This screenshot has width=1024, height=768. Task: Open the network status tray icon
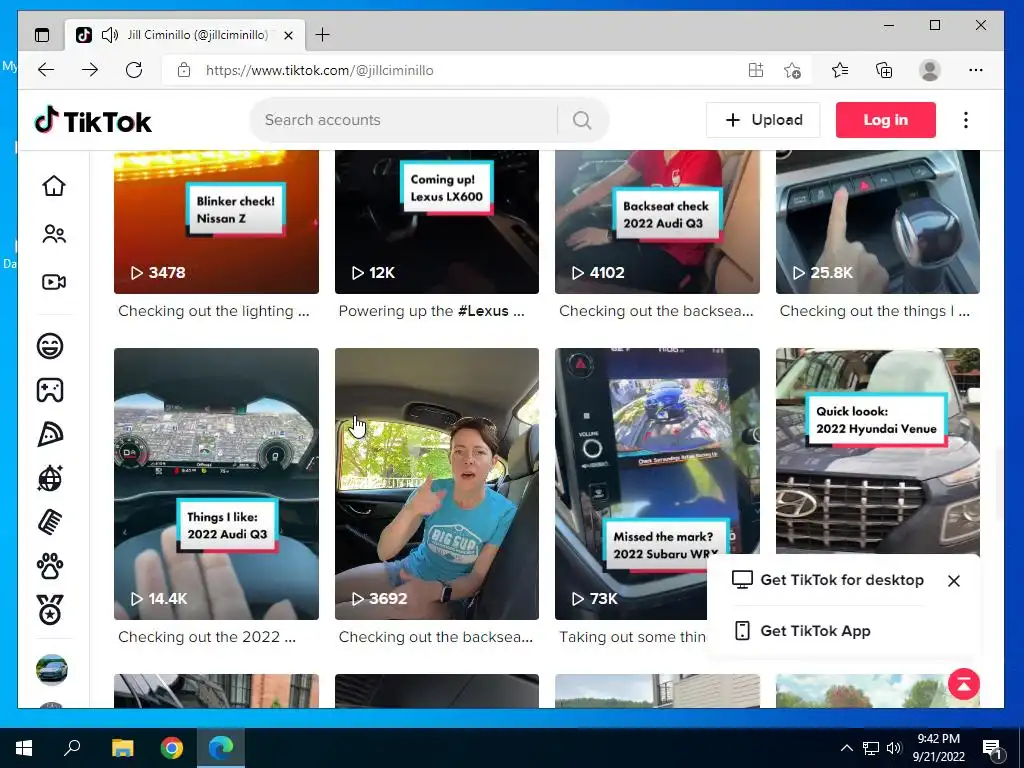tap(871, 748)
